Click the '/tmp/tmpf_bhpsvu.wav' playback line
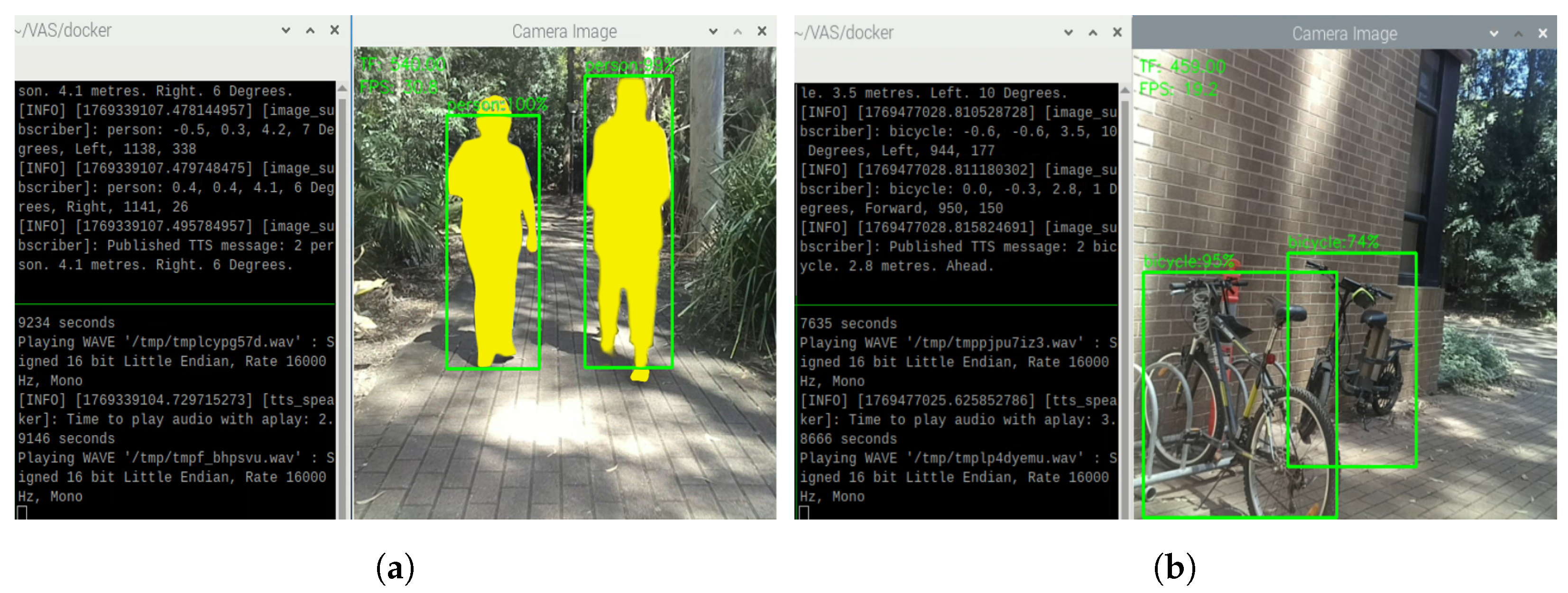Screen dimensions: 1568x593 [x=176, y=458]
